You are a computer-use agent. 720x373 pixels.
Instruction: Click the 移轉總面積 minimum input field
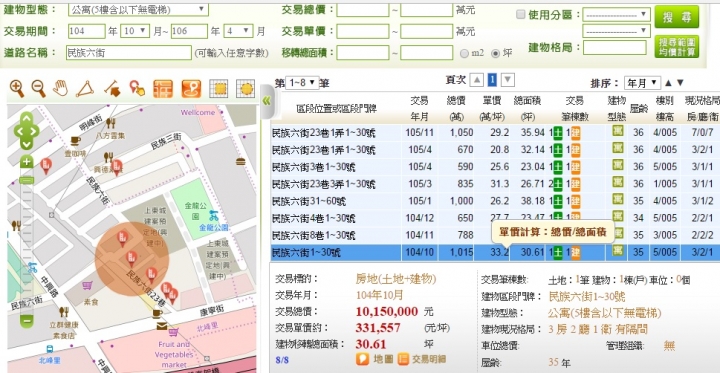click(x=363, y=53)
